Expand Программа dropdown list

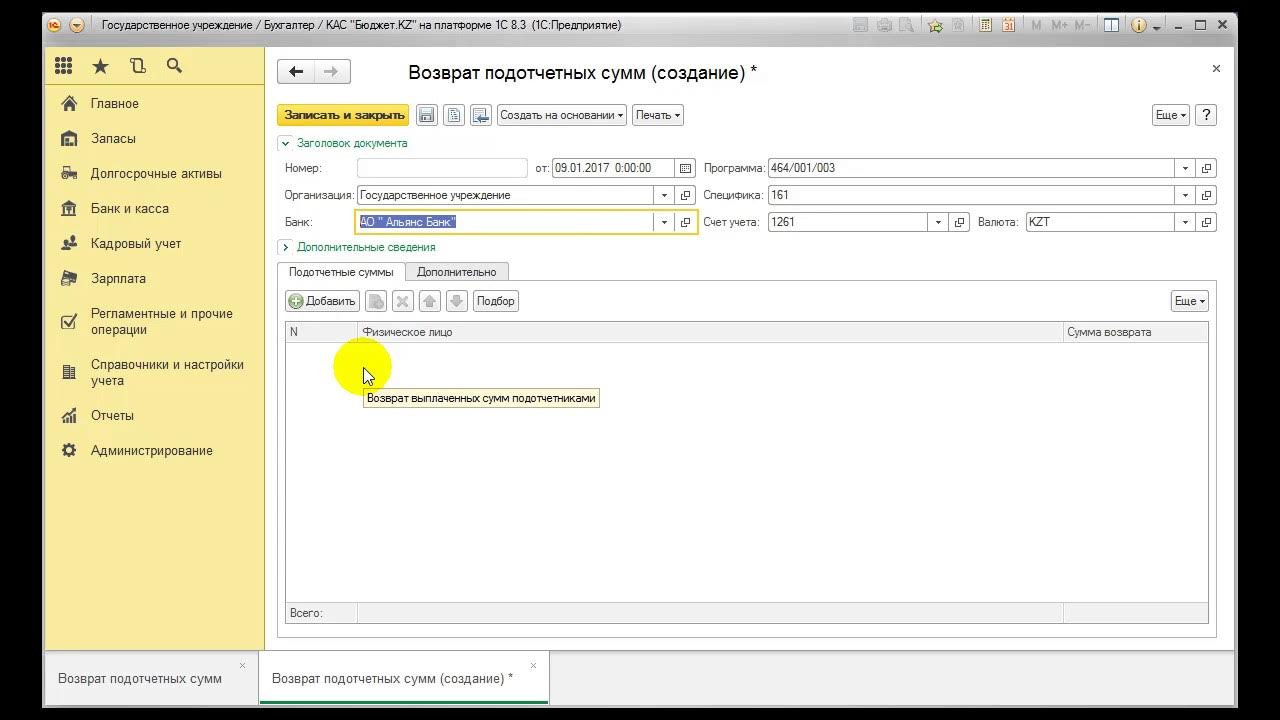[x=1185, y=168]
